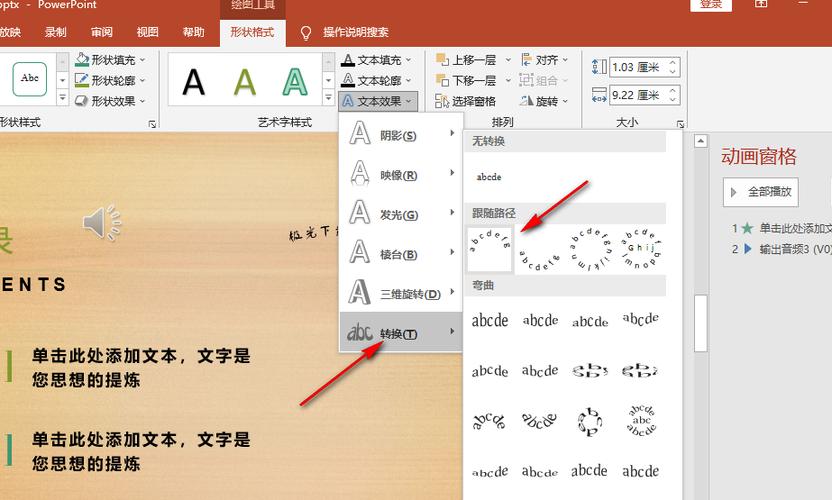Image resolution: width=832 pixels, height=500 pixels.
Task: Open the Align (对齐) dropdown
Action: (x=544, y=60)
